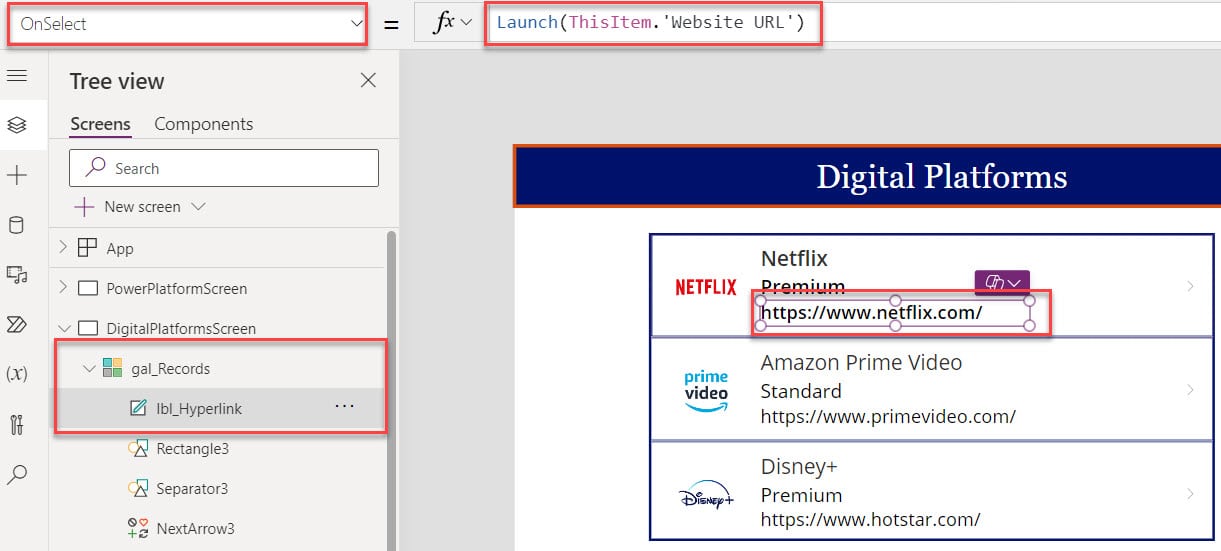
Task: Click the Netflix logo image
Action: tap(705, 287)
